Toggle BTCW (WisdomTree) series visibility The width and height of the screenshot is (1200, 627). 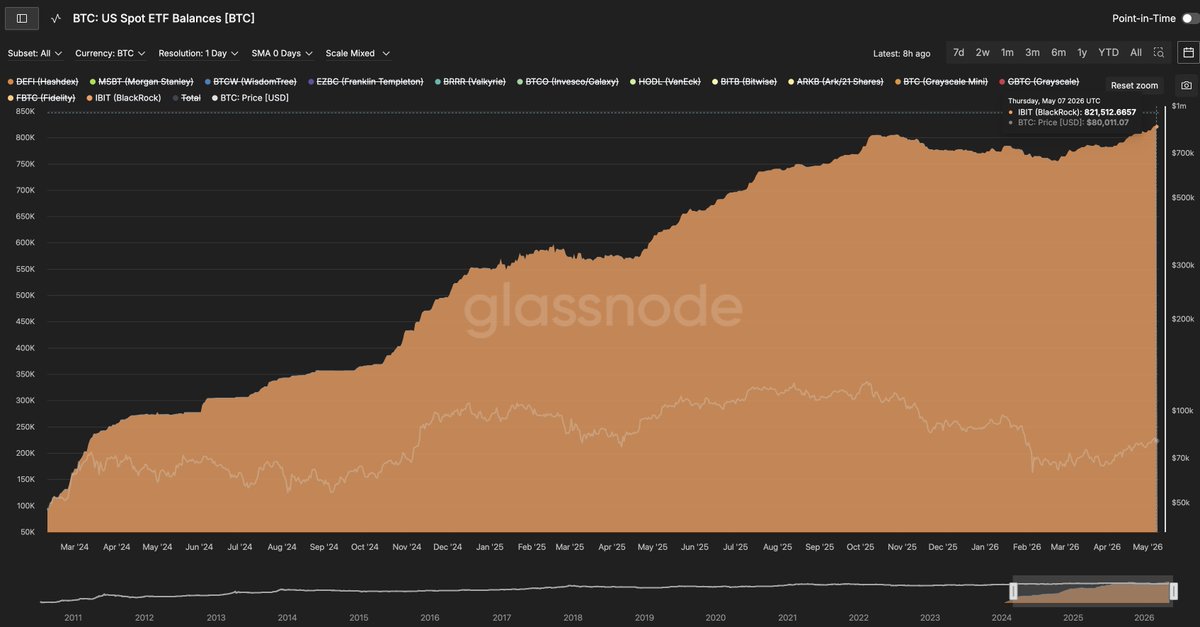point(250,81)
